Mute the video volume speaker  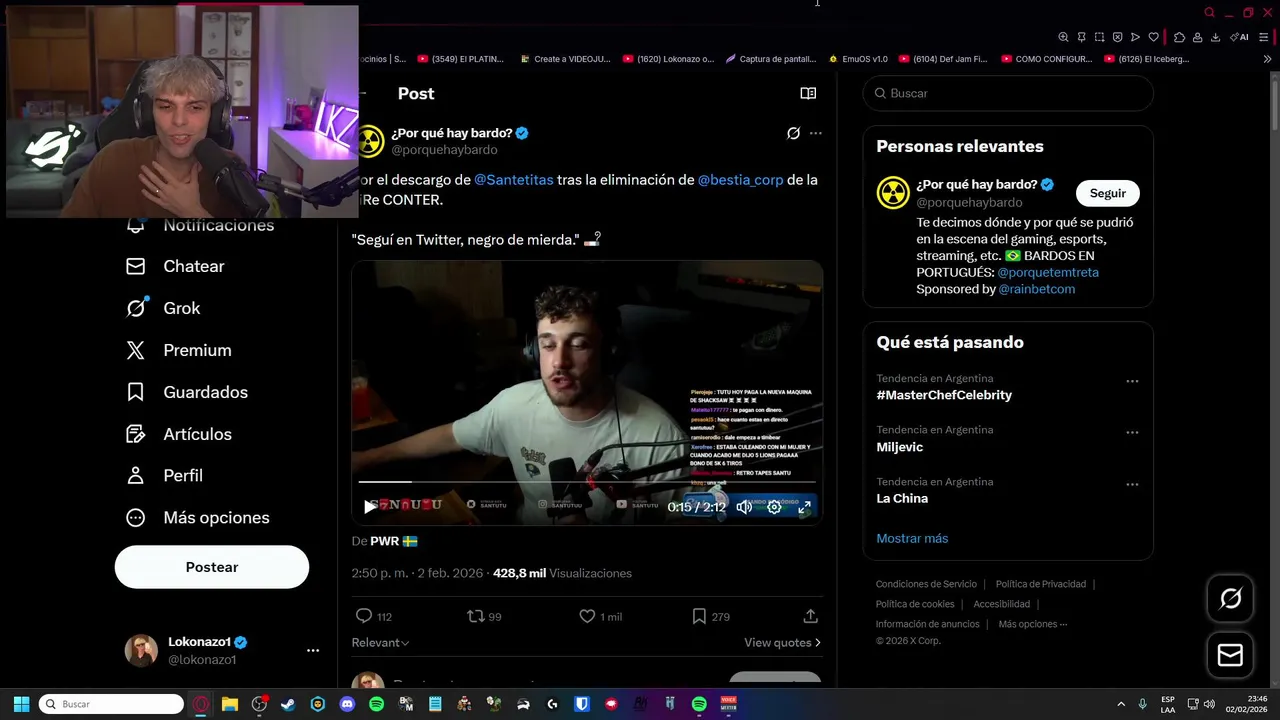[744, 507]
